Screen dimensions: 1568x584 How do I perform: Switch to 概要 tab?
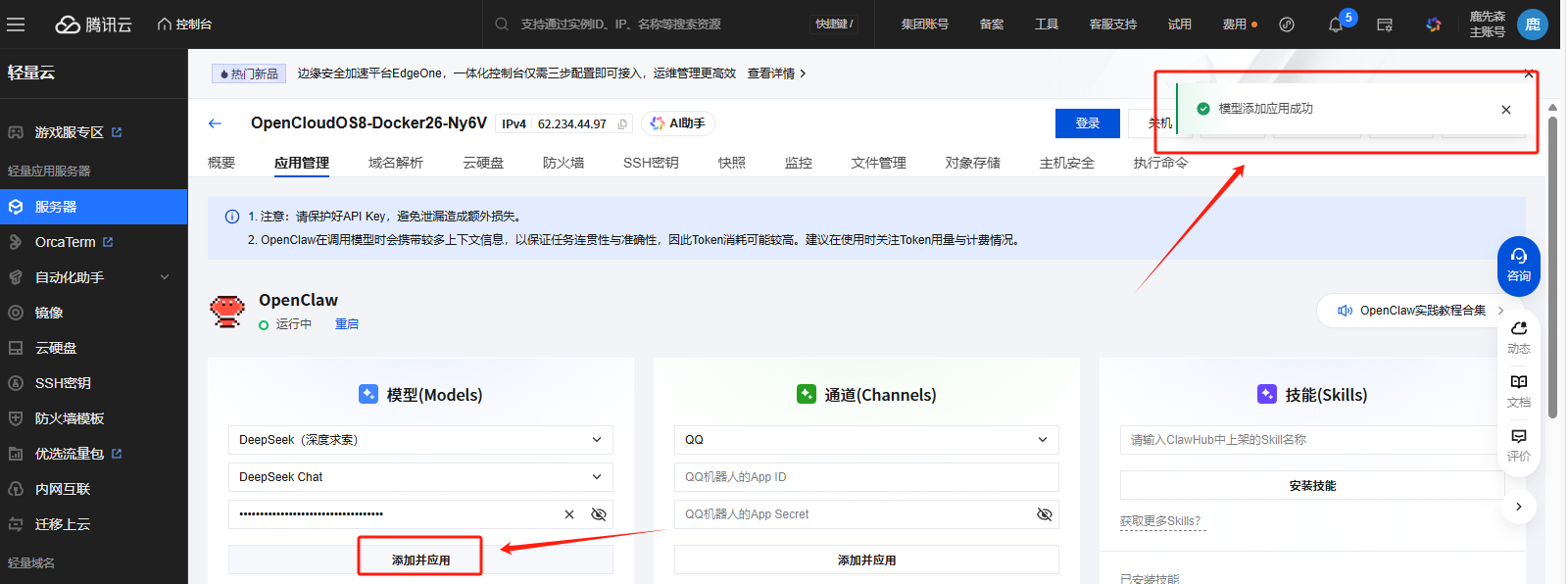point(221,163)
